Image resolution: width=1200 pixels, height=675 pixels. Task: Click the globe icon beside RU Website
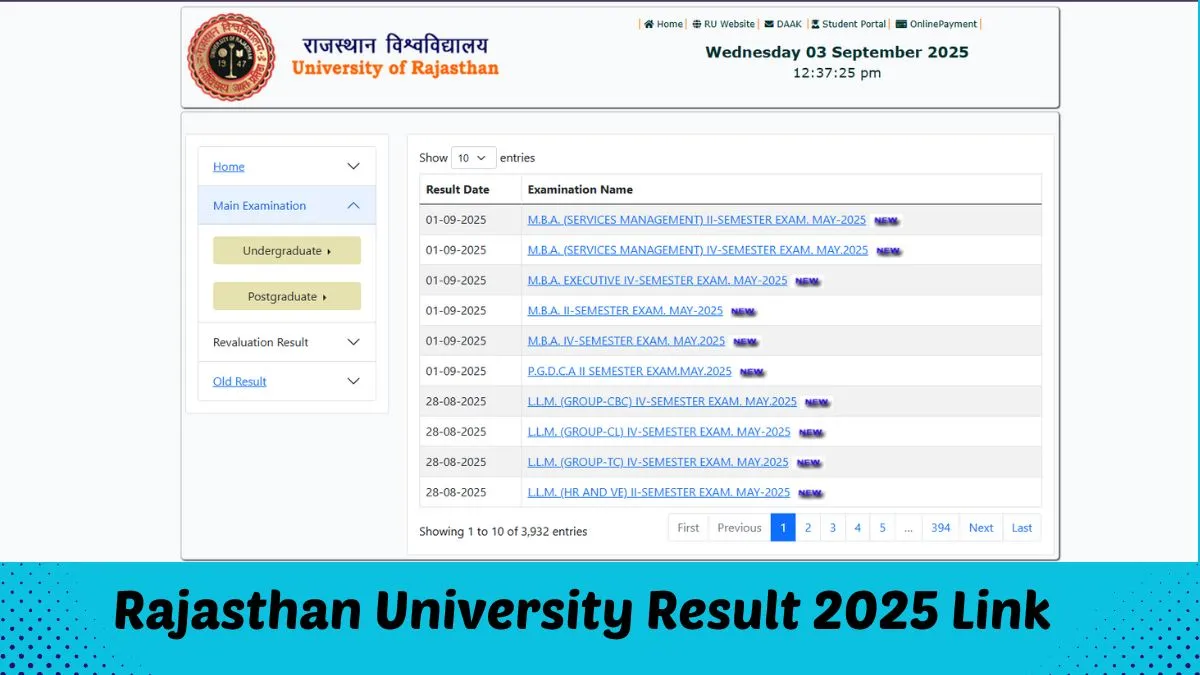pyautogui.click(x=696, y=24)
